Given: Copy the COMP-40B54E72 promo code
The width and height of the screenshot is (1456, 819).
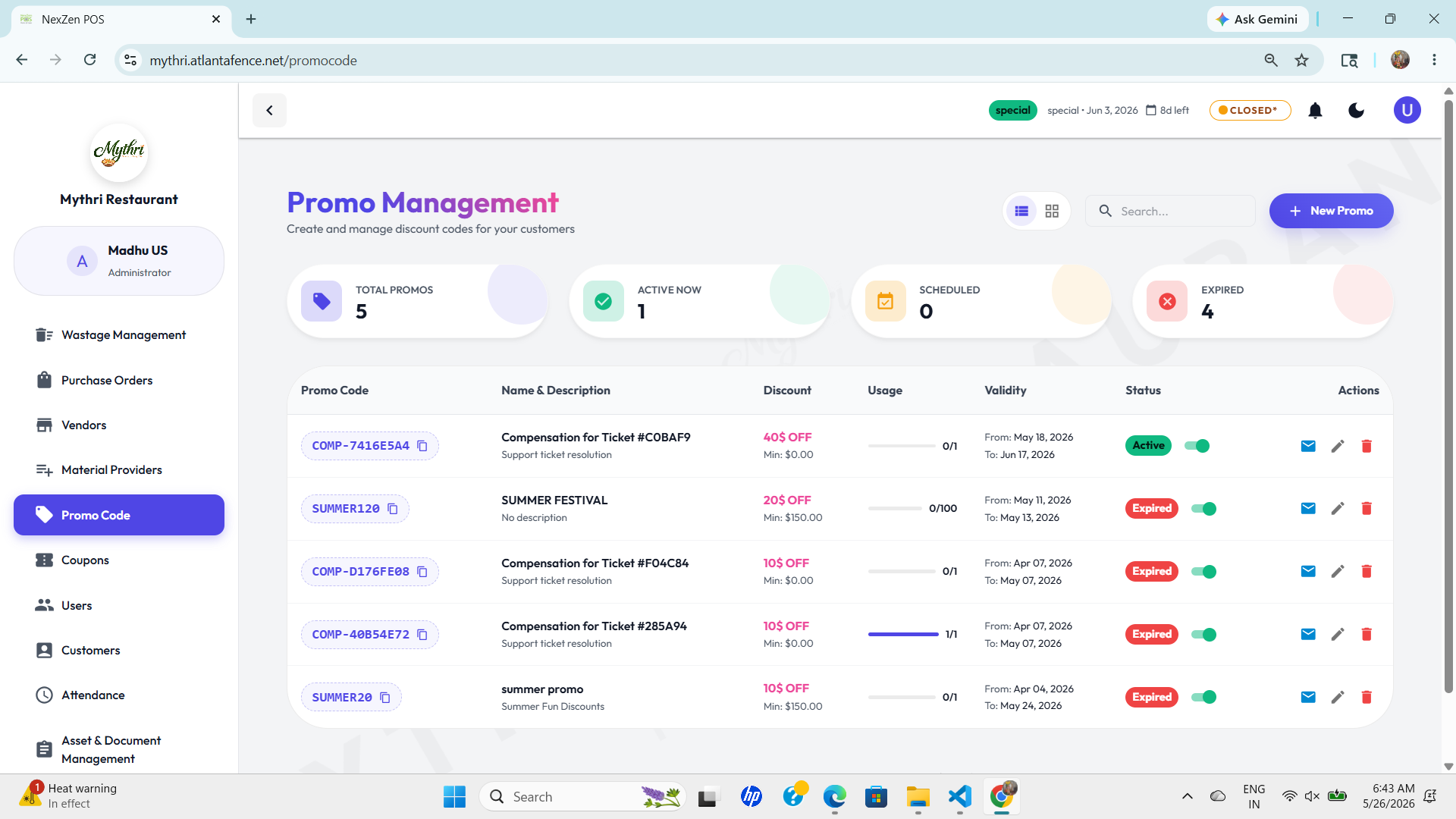Looking at the screenshot, I should tap(422, 635).
